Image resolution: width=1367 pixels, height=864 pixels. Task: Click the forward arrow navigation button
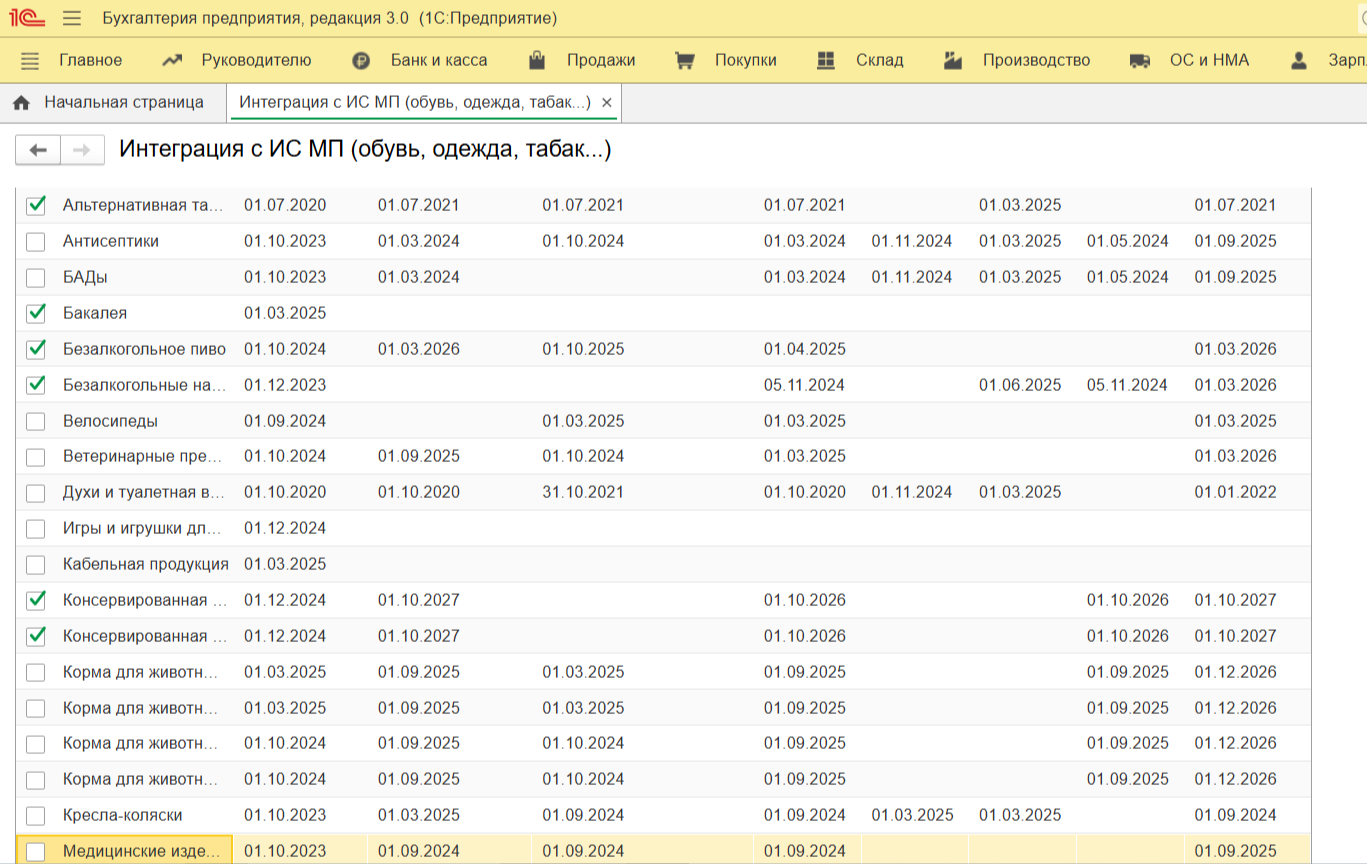point(83,150)
